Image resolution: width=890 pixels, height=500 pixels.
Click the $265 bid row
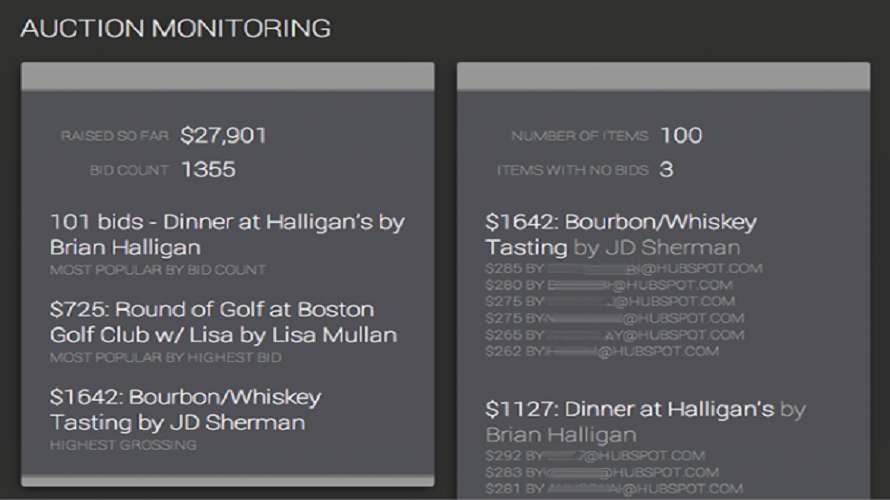point(615,335)
